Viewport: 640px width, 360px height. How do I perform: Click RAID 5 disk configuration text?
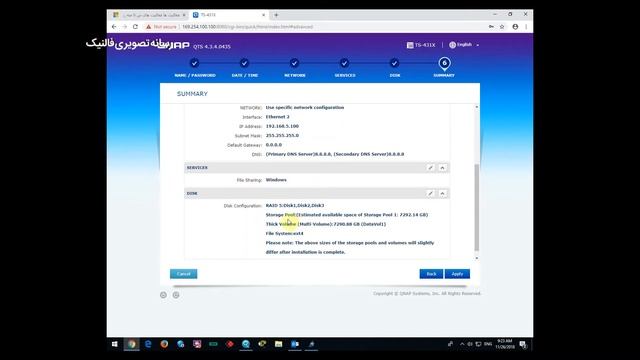pyautogui.click(x=295, y=205)
